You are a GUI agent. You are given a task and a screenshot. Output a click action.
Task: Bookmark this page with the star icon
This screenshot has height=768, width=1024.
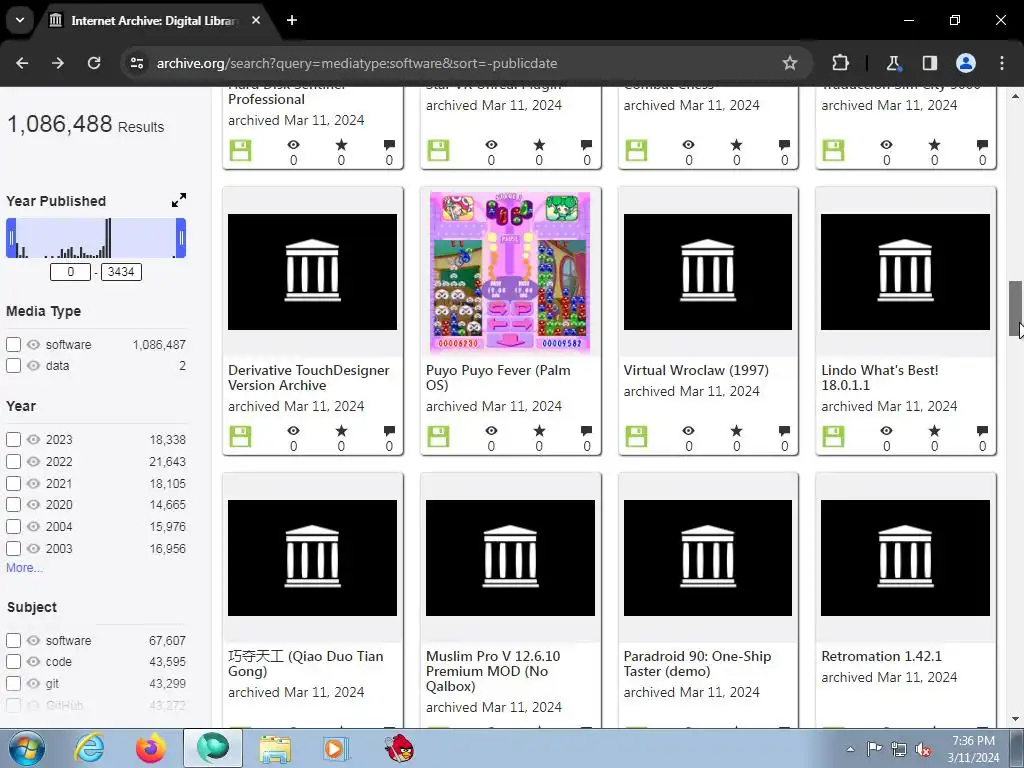pyautogui.click(x=790, y=63)
